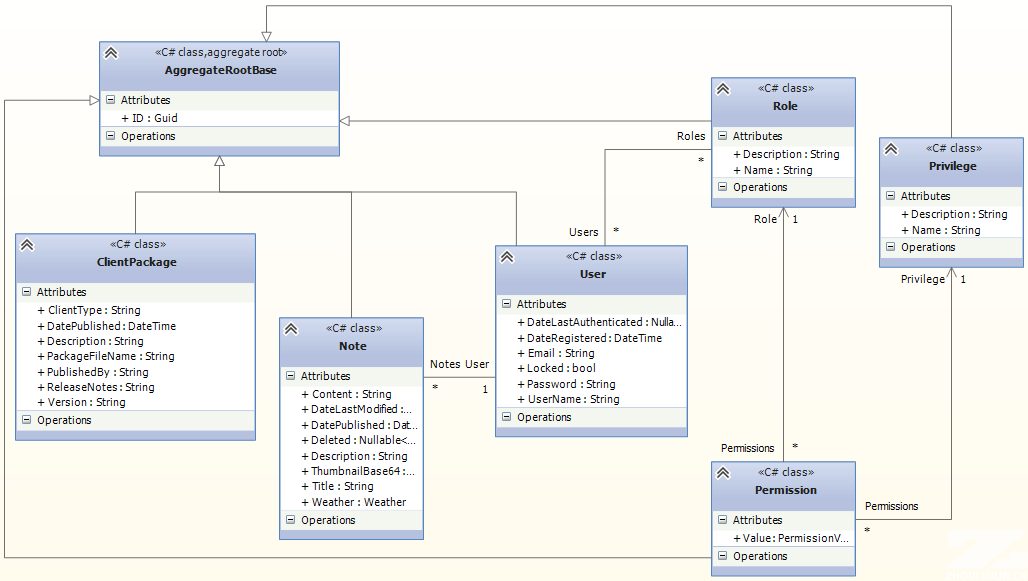The height and width of the screenshot is (581, 1028).
Task: Collapse Attributes section in AggregateRootBase
Action: (110, 100)
